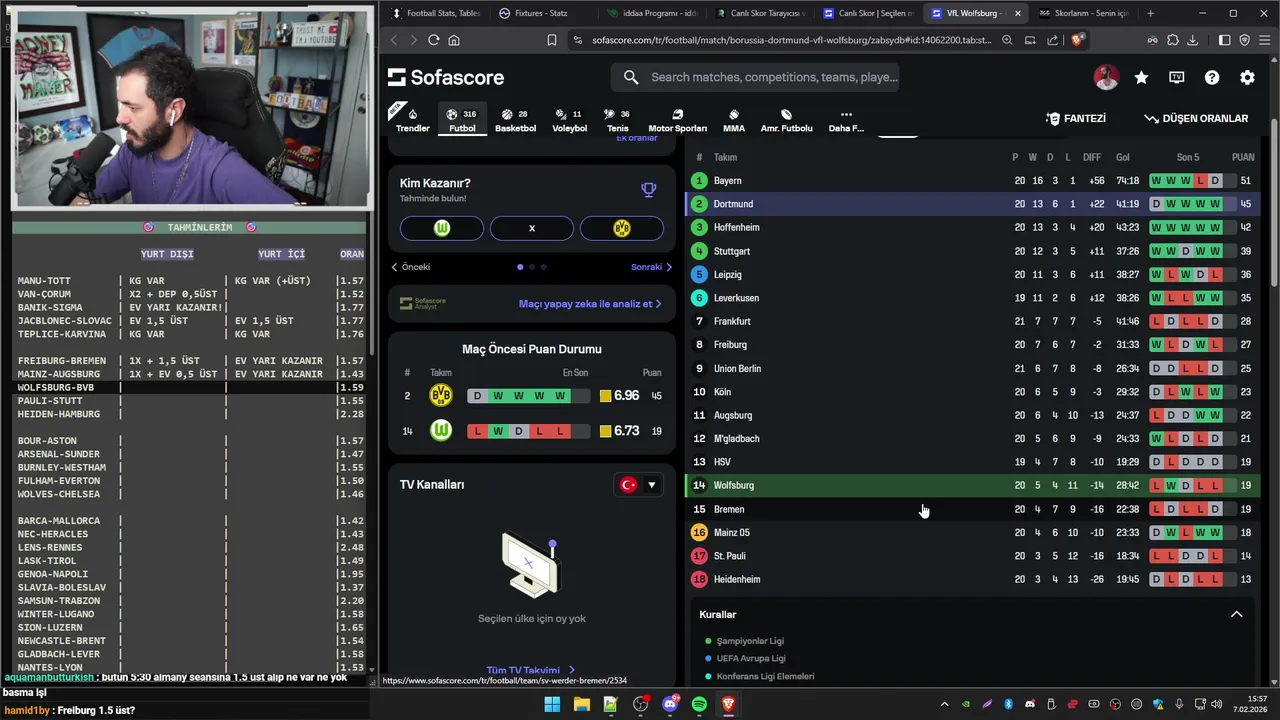The height and width of the screenshot is (720, 1280).
Task: Open Wolfsburg logo in pre-match standings
Action: tap(441, 431)
